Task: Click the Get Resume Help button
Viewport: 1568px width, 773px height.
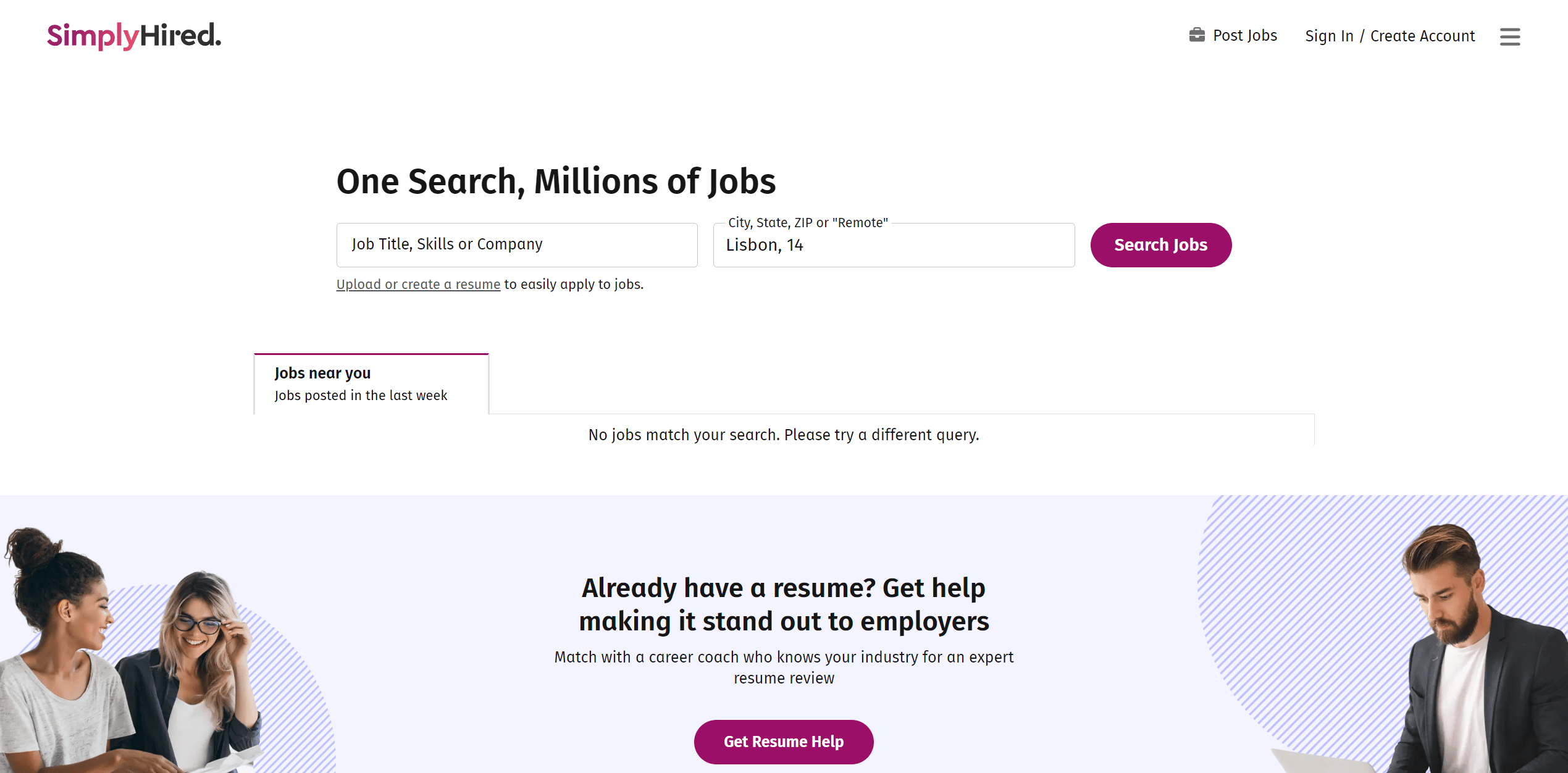Action: (783, 742)
